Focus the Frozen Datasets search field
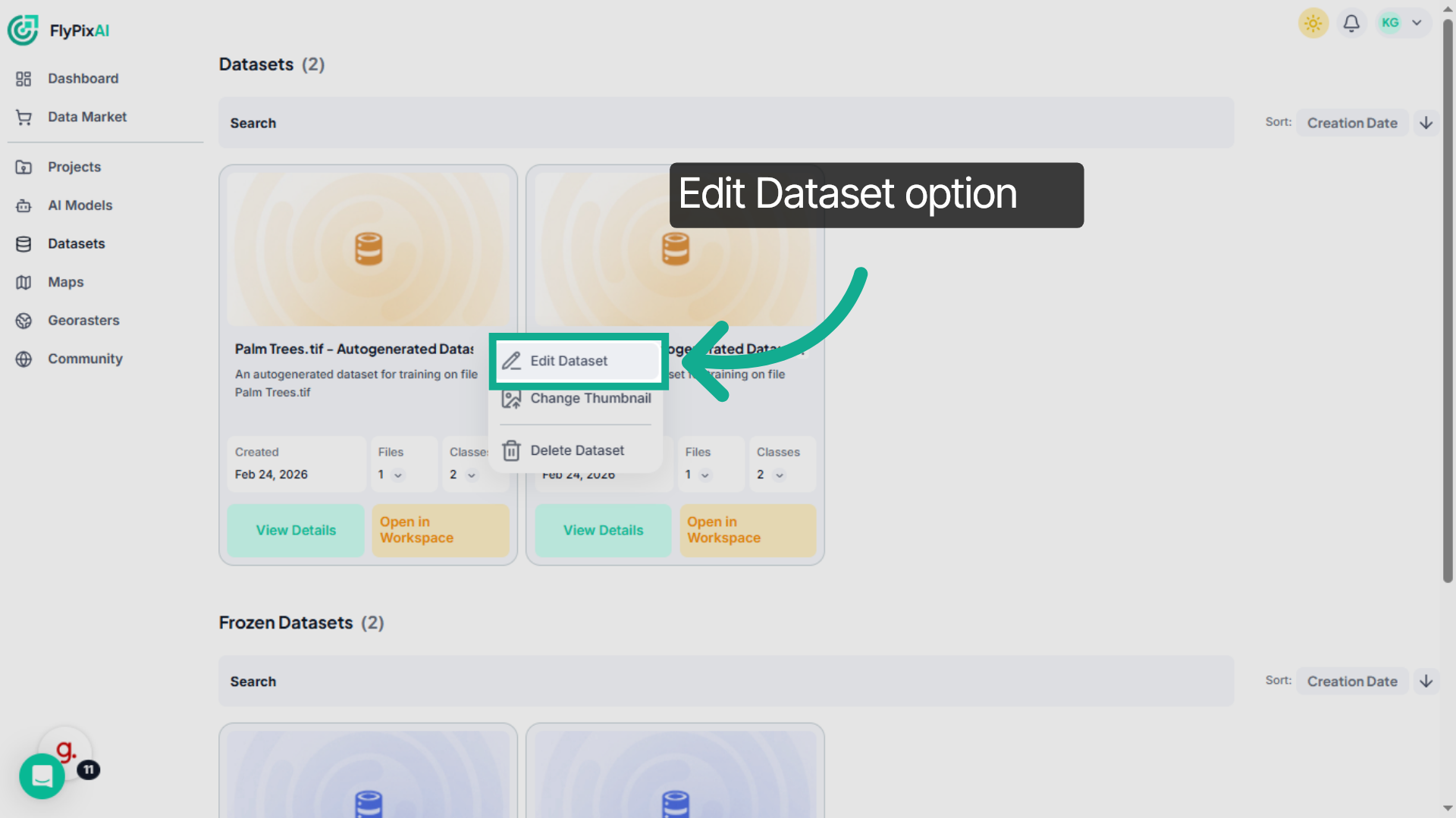The height and width of the screenshot is (818, 1456). coord(726,682)
